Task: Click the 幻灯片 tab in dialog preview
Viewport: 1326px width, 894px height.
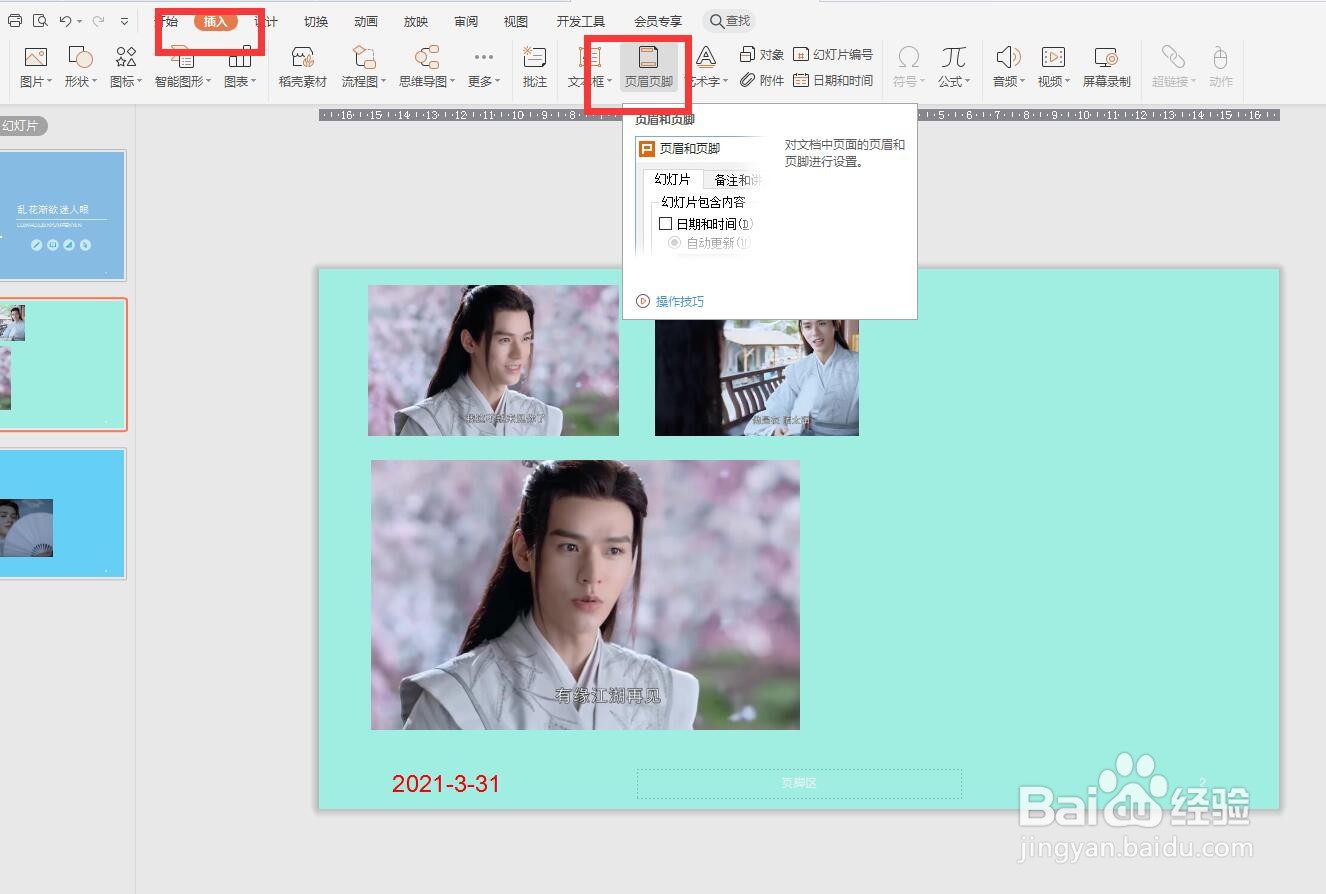Action: click(x=672, y=180)
